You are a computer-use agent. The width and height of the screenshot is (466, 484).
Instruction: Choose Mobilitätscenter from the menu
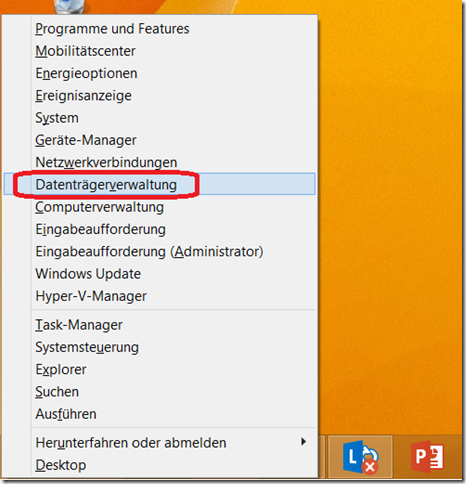click(159, 51)
